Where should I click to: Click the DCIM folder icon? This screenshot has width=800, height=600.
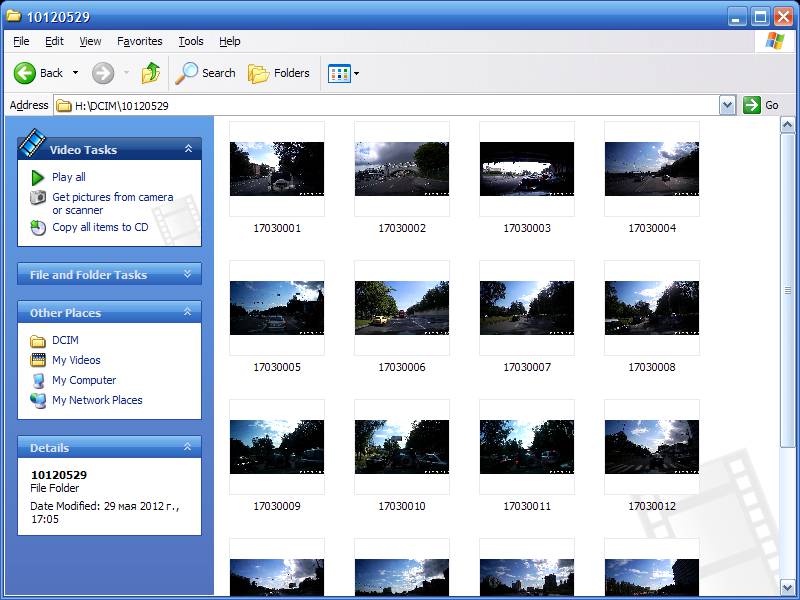click(x=38, y=340)
